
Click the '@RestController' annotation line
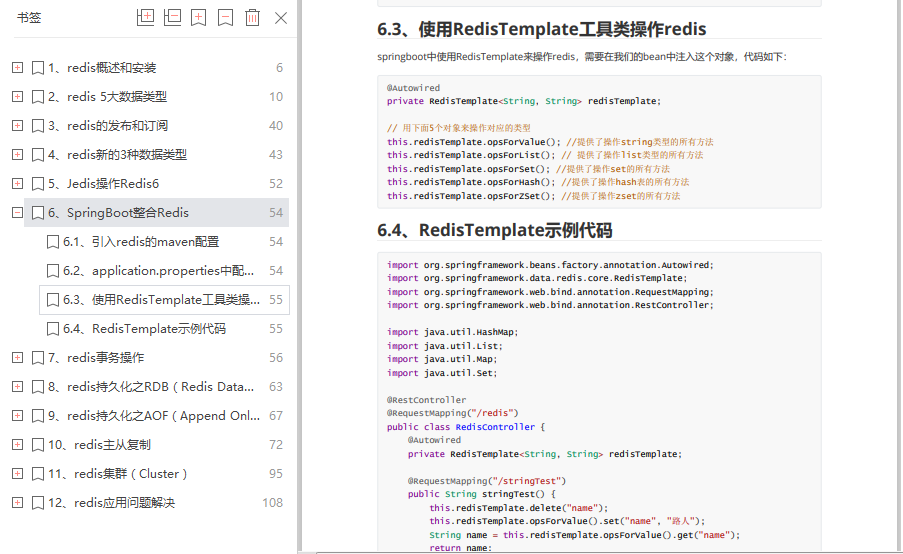[x=427, y=400]
